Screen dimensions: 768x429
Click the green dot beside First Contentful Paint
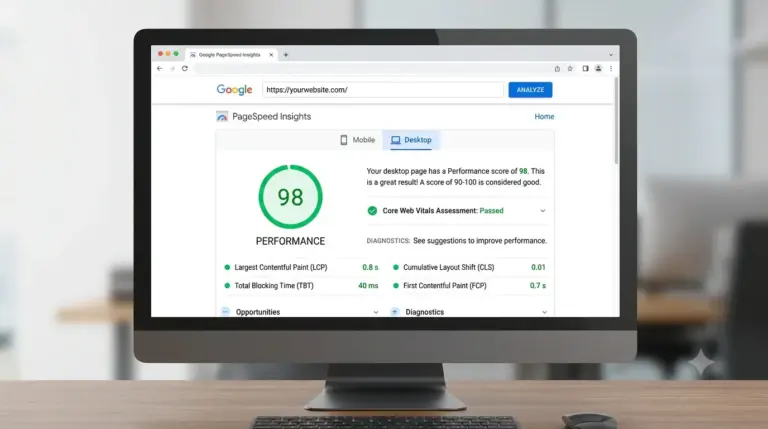coord(396,286)
